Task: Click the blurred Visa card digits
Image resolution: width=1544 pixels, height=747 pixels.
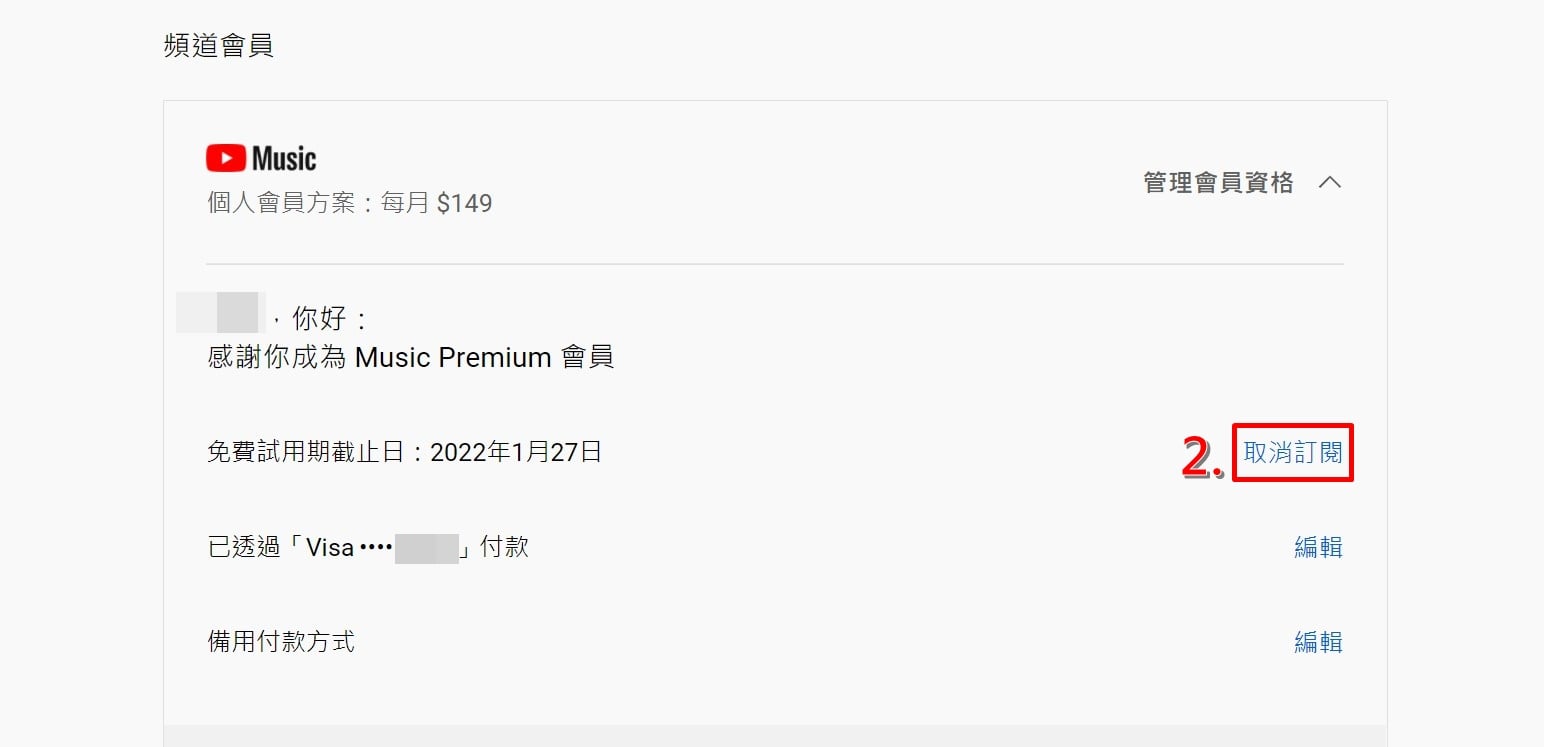Action: click(x=426, y=549)
